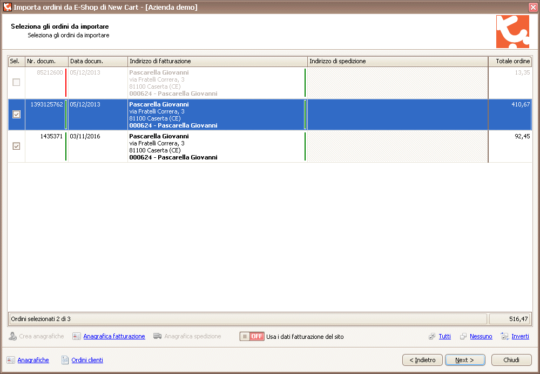Click the Anagrafiche icon in footer
The width and height of the screenshot is (540, 374).
11,360
